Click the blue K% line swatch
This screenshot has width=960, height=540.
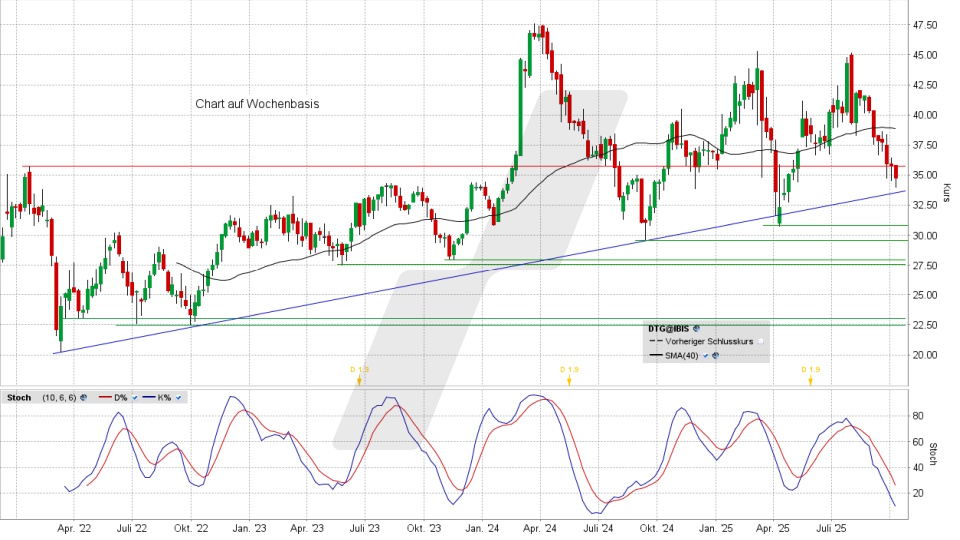(x=149, y=397)
